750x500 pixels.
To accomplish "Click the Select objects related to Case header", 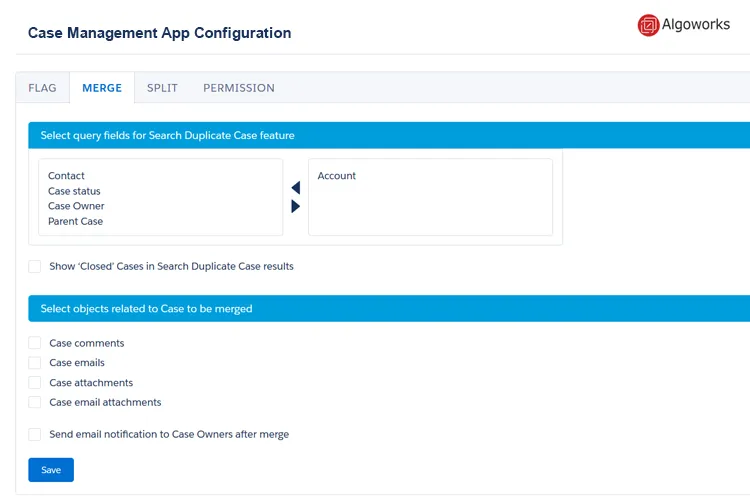I will pyautogui.click(x=389, y=309).
